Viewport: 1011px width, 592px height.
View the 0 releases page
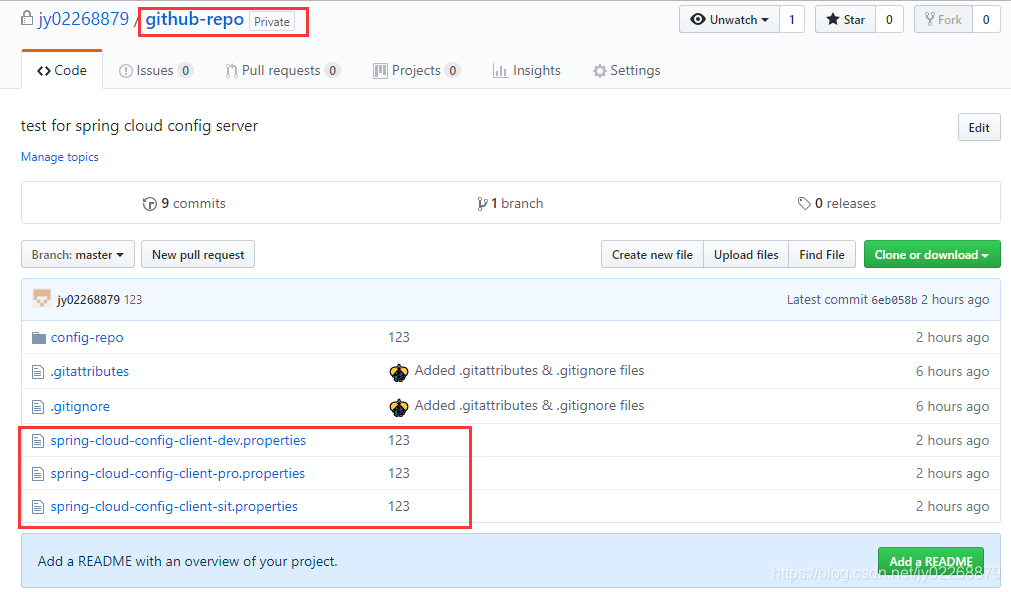coord(836,203)
